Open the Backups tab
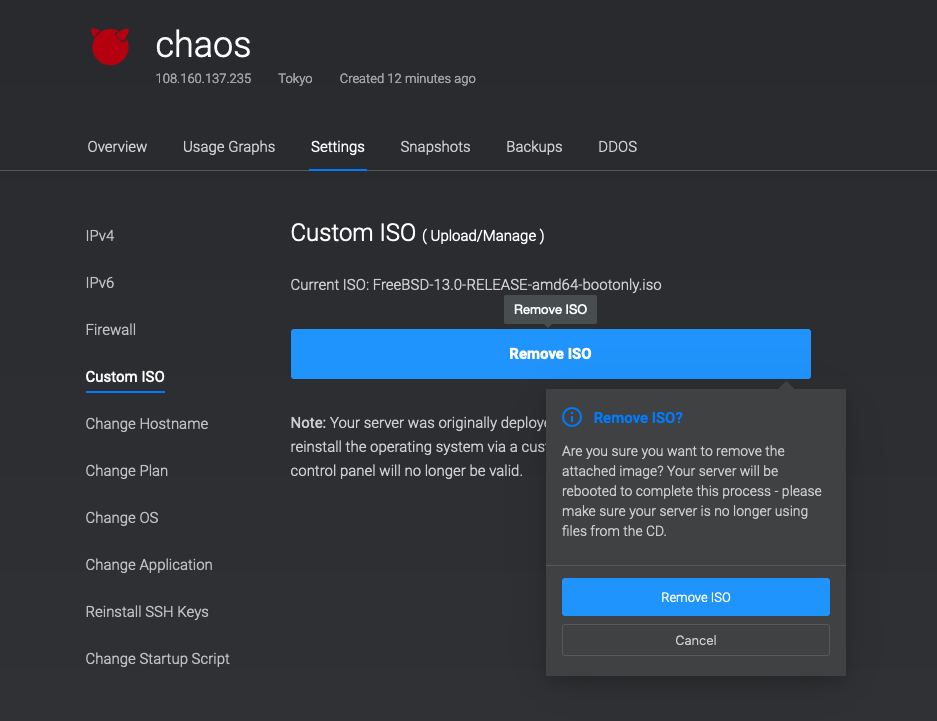 tap(534, 147)
